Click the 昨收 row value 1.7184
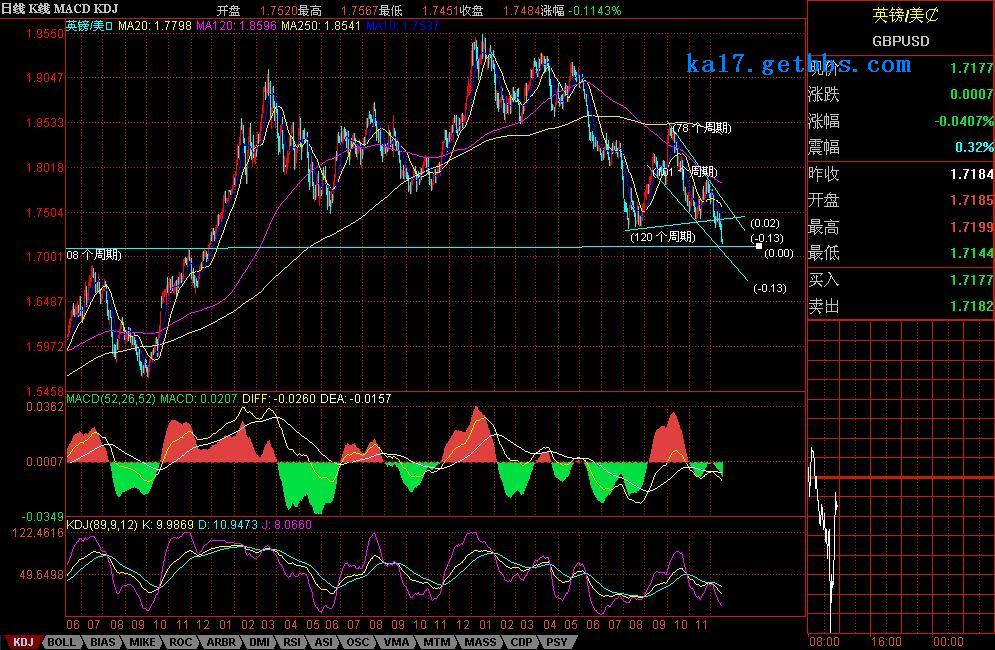The width and height of the screenshot is (995, 650). 971,174
